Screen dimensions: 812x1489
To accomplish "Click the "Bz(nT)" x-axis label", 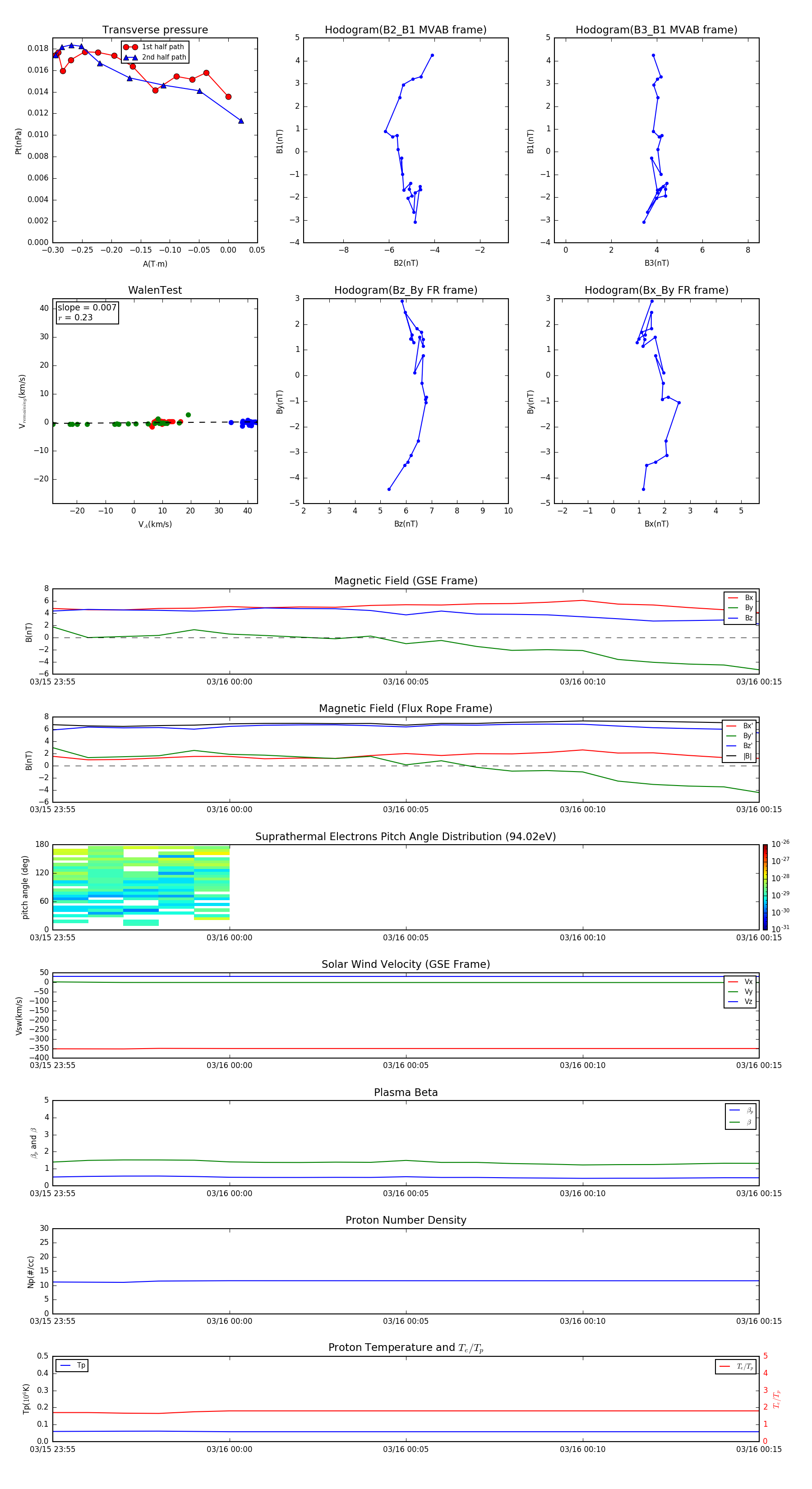I will tap(406, 524).
